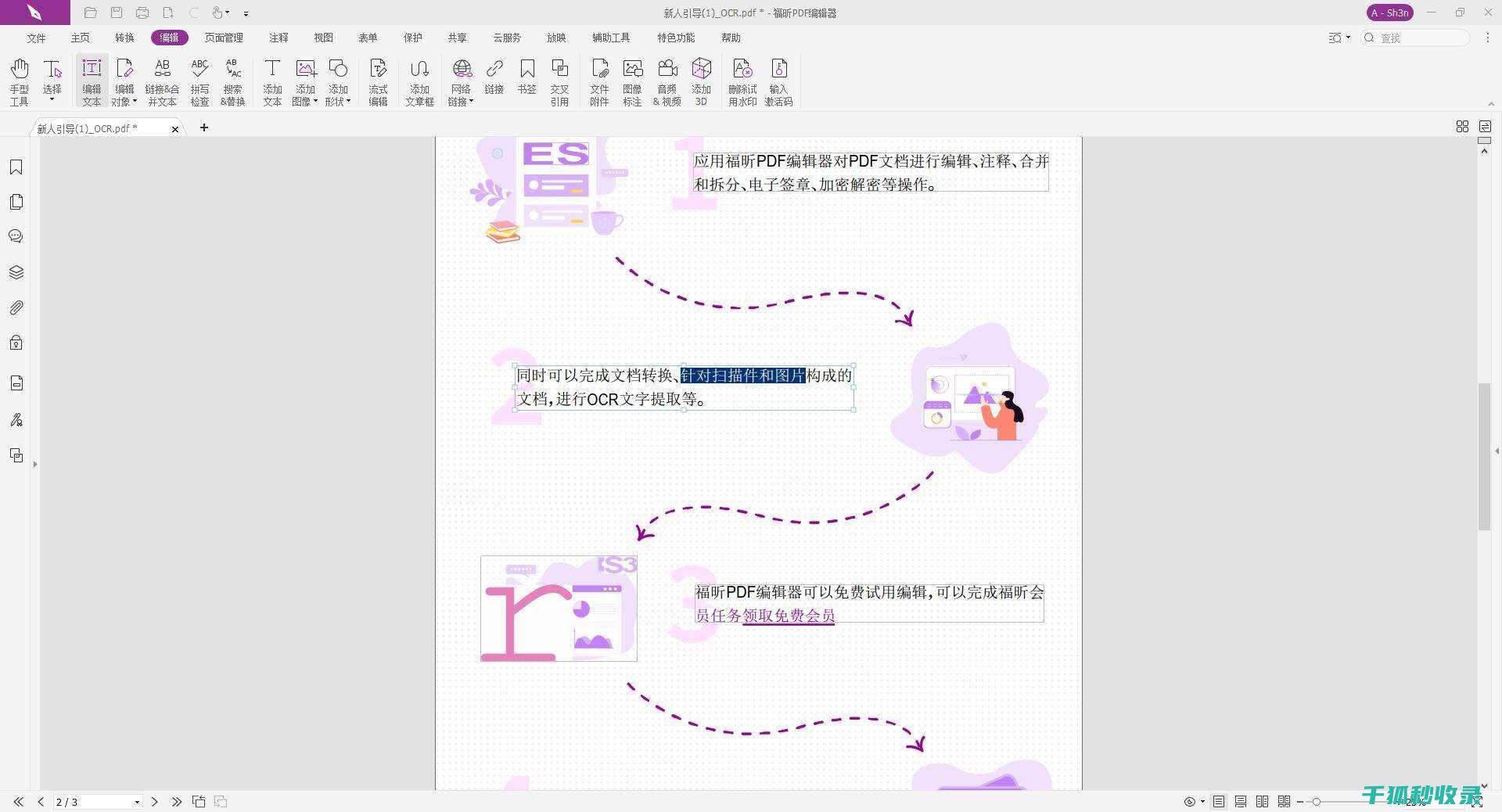Click the File Attachment tool (文件附件)
This screenshot has height=812, width=1502.
599,81
